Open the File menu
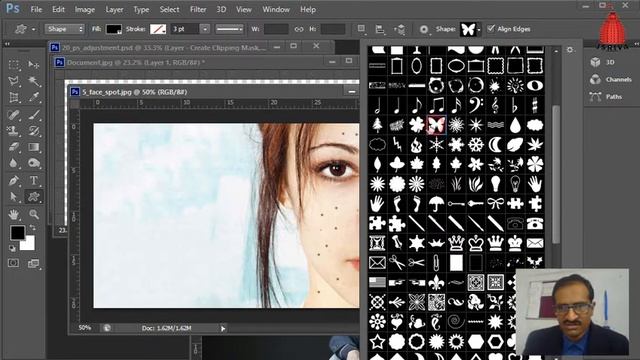This screenshot has height=360, width=640. [36, 9]
